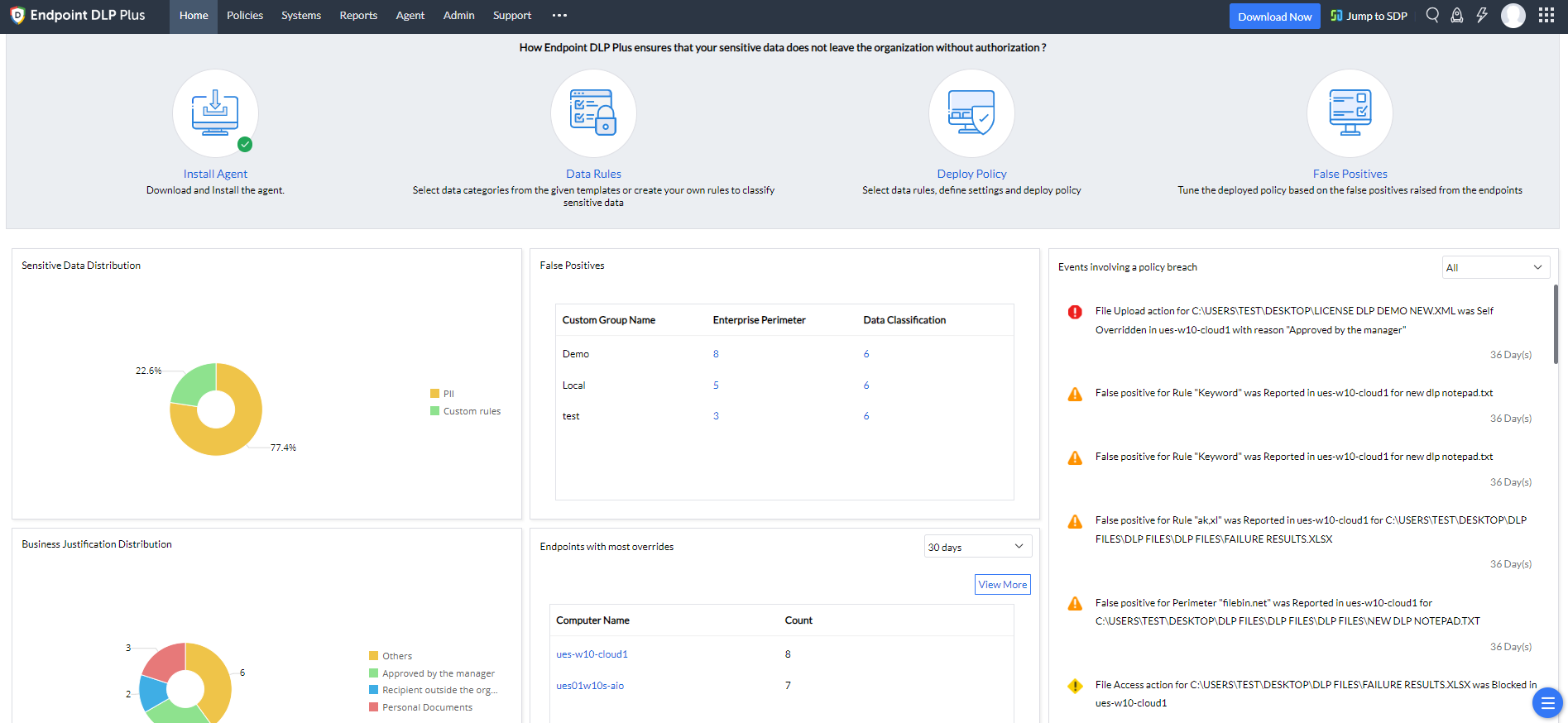Open the Reports menu
This screenshot has height=723, width=1568.
click(x=358, y=16)
